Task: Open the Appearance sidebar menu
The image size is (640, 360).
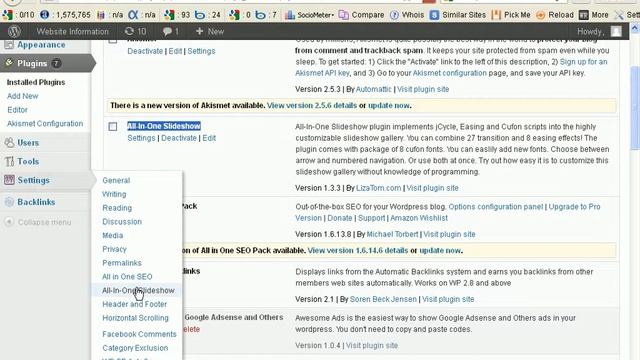Action: click(41, 45)
